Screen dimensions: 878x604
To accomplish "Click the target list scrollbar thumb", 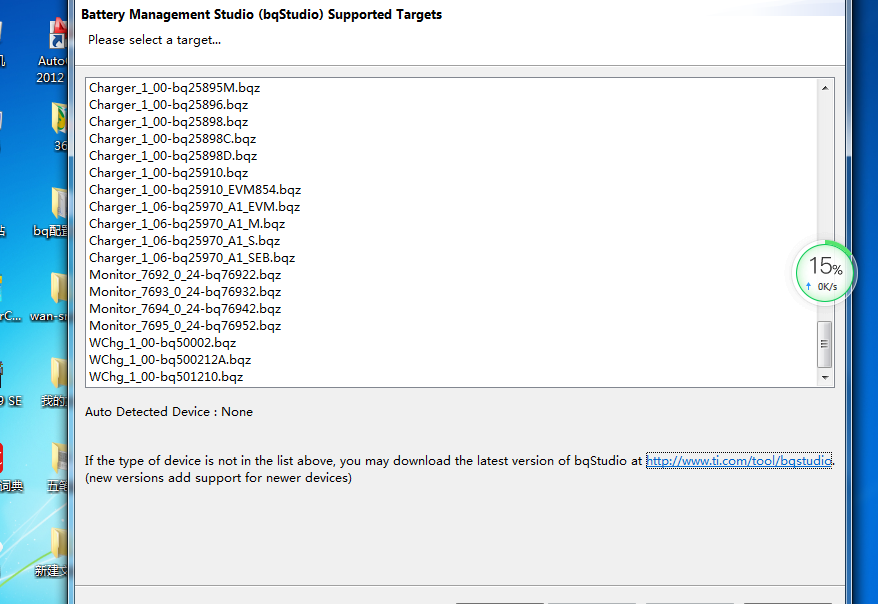I will point(825,344).
